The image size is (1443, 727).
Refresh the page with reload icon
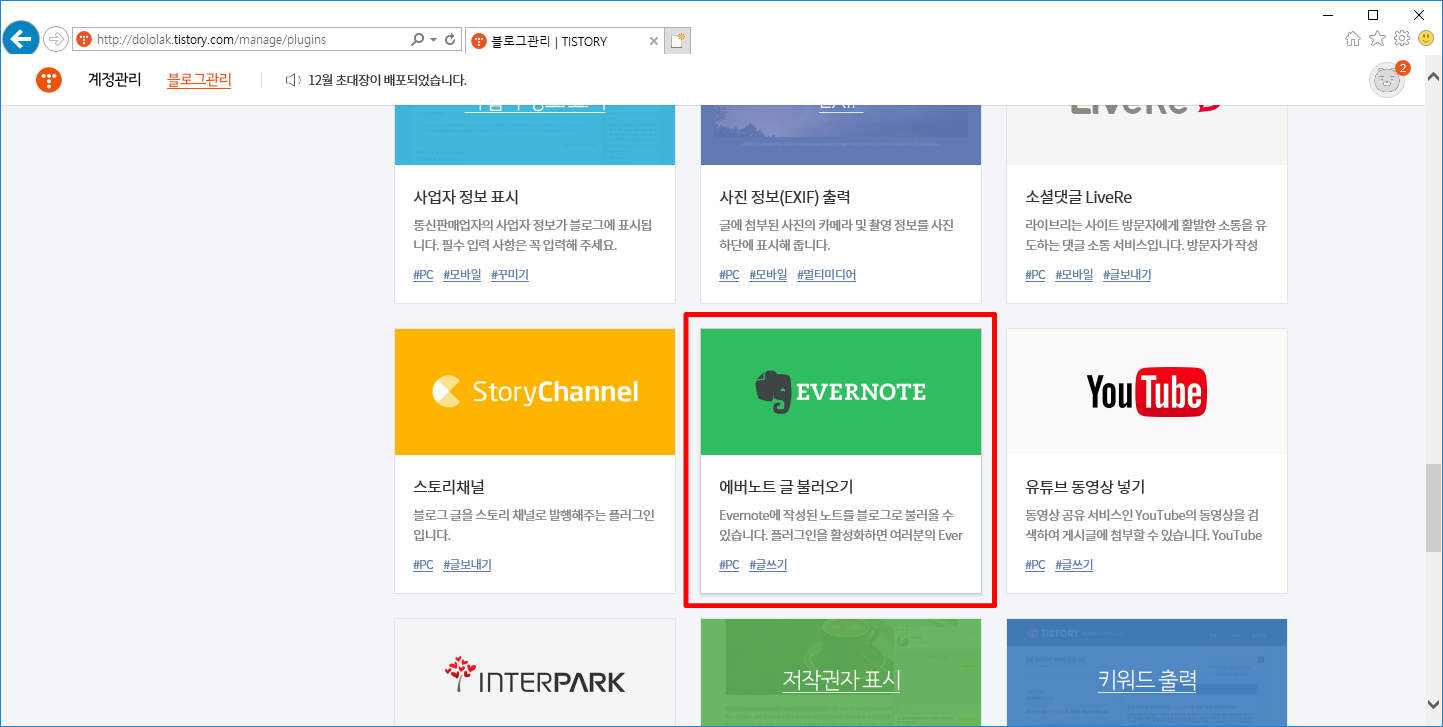tap(451, 40)
